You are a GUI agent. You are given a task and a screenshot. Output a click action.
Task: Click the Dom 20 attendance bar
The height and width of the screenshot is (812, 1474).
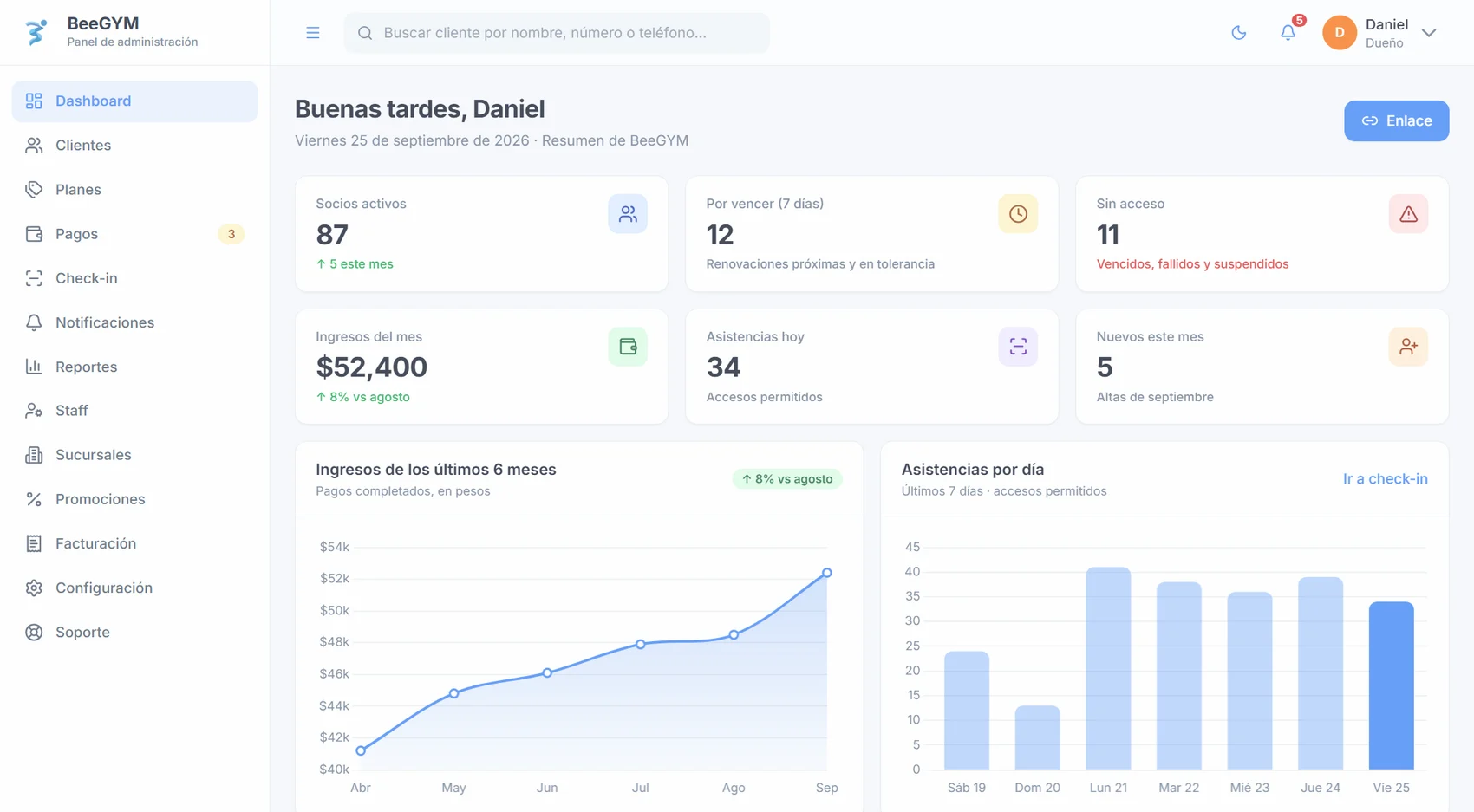tap(1037, 737)
